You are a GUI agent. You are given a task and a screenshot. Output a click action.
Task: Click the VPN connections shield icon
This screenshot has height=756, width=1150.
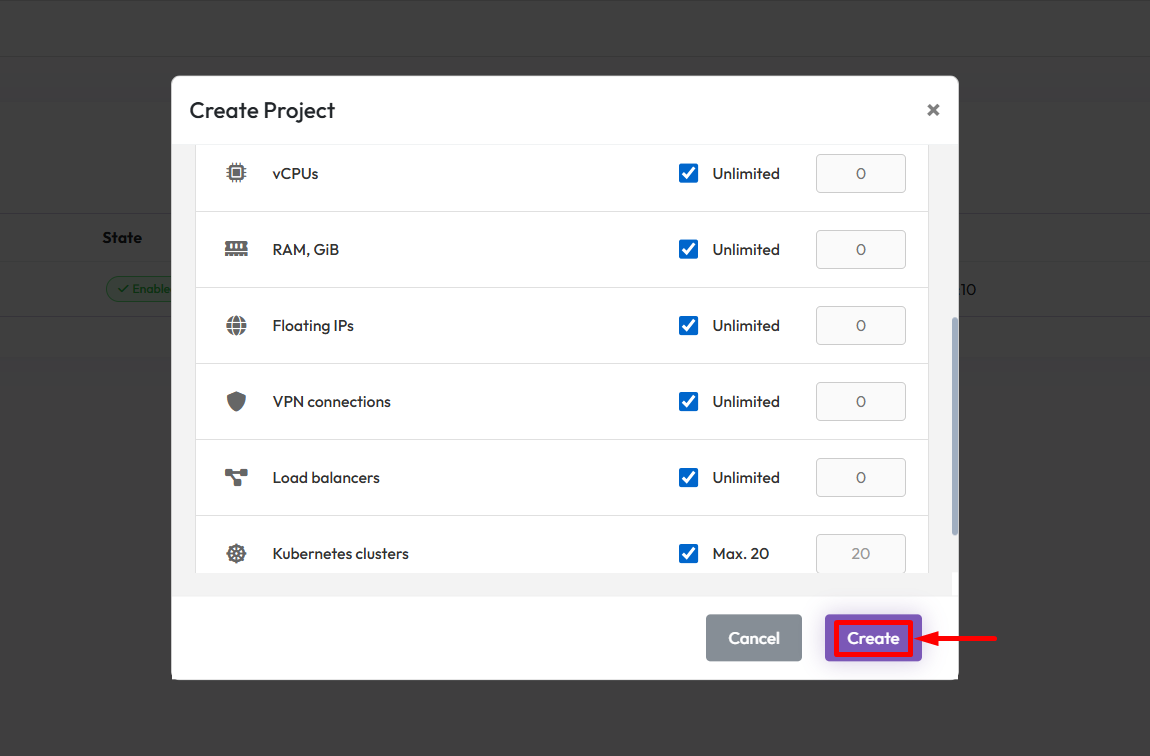pyautogui.click(x=236, y=401)
